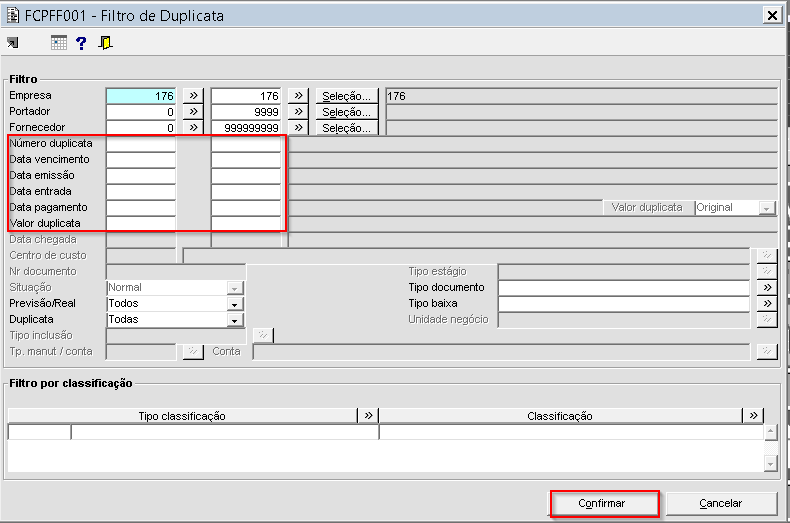Focus the first Empresa field

(141, 96)
